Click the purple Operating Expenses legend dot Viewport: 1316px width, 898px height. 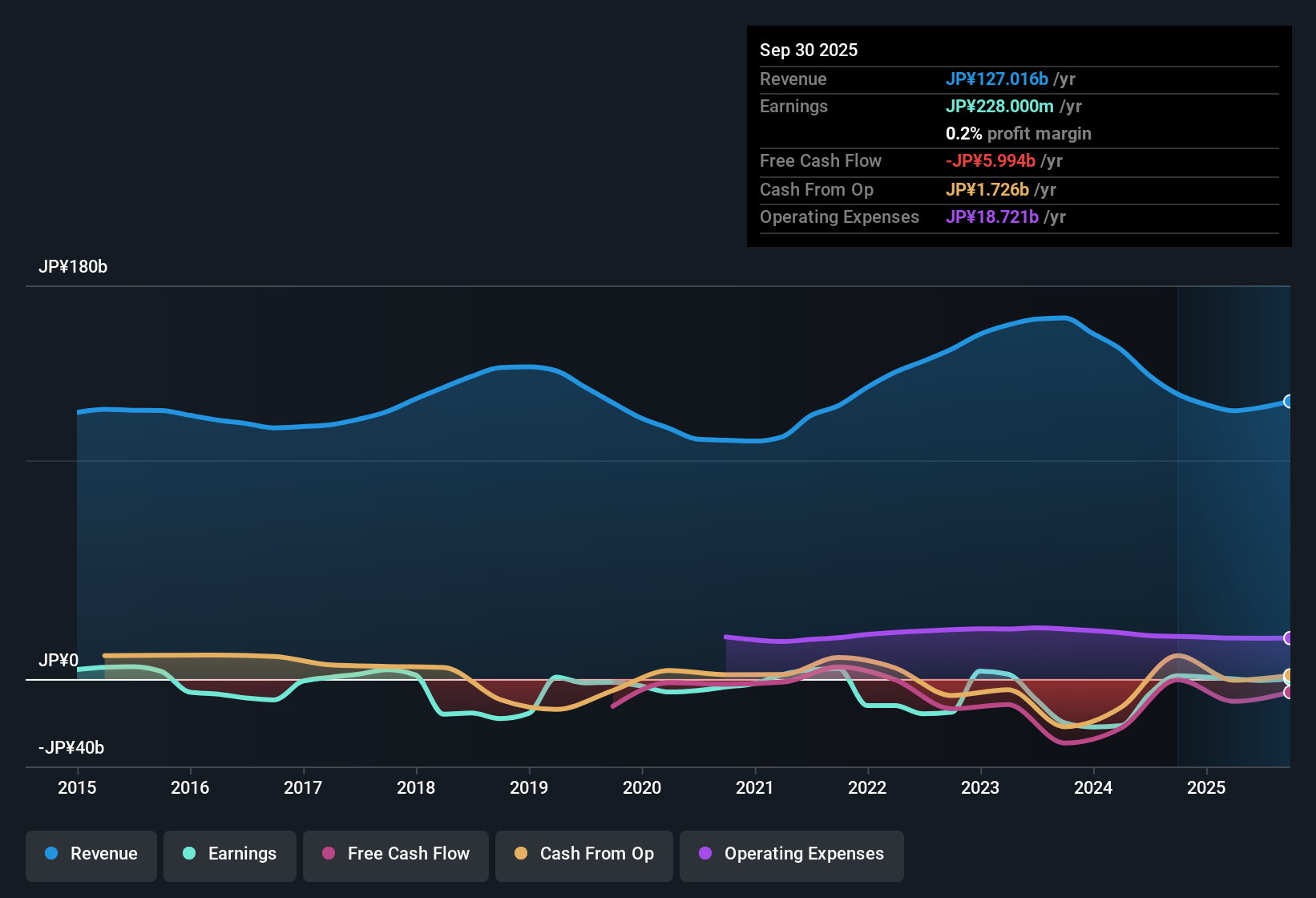click(x=704, y=854)
